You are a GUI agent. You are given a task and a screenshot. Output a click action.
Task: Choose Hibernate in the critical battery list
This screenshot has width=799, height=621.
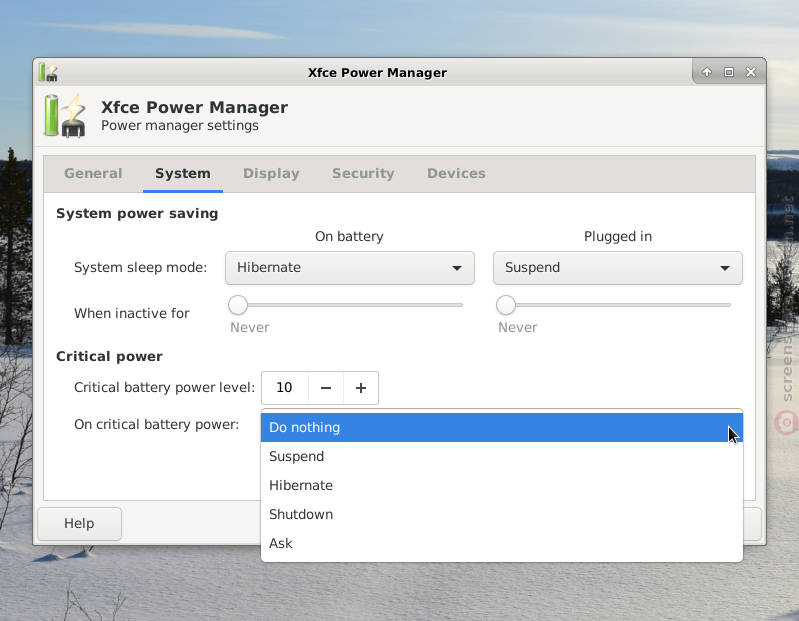point(501,485)
